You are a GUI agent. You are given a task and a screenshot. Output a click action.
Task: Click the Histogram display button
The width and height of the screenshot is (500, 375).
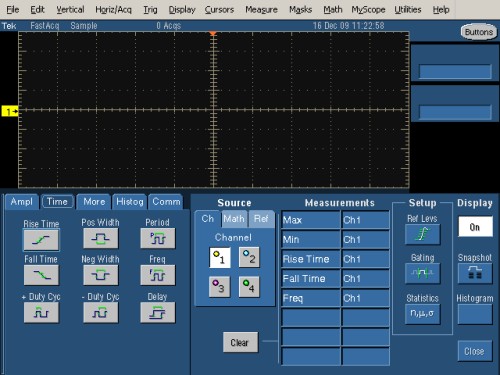coord(475,314)
